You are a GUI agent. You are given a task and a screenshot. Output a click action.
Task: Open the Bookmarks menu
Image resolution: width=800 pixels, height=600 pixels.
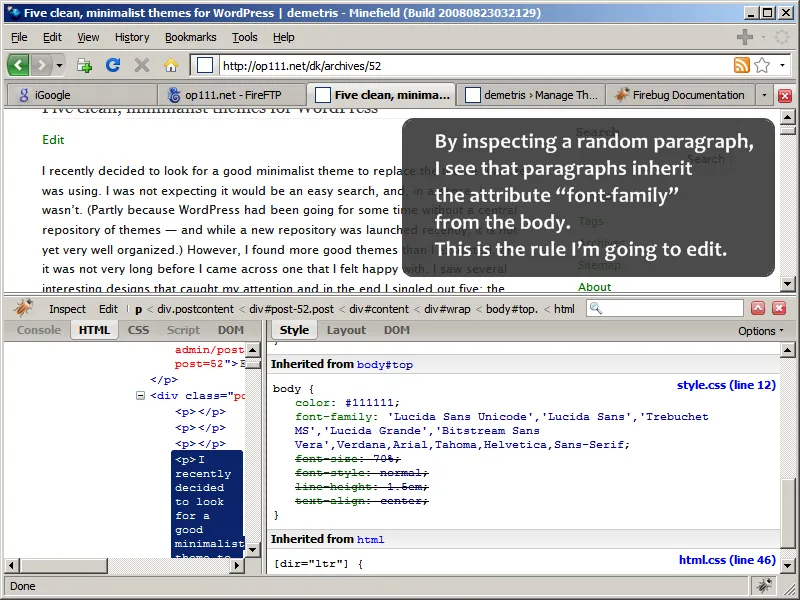click(x=190, y=37)
